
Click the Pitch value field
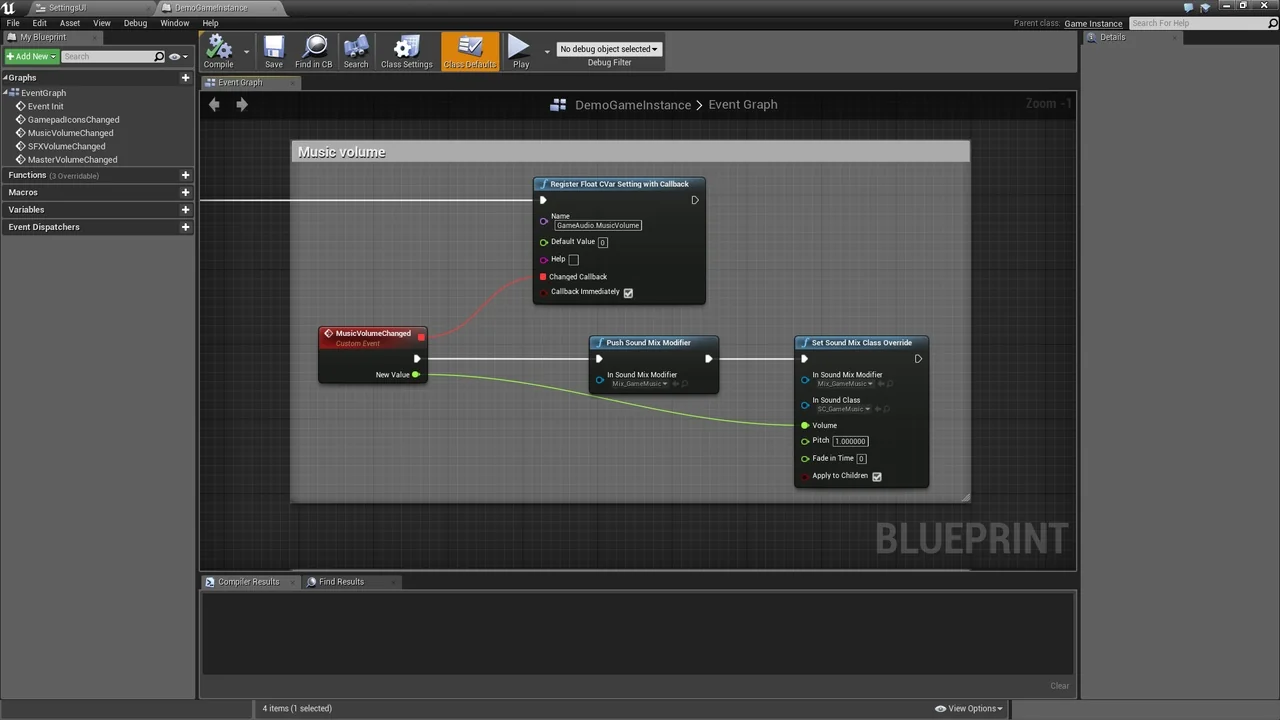850,441
